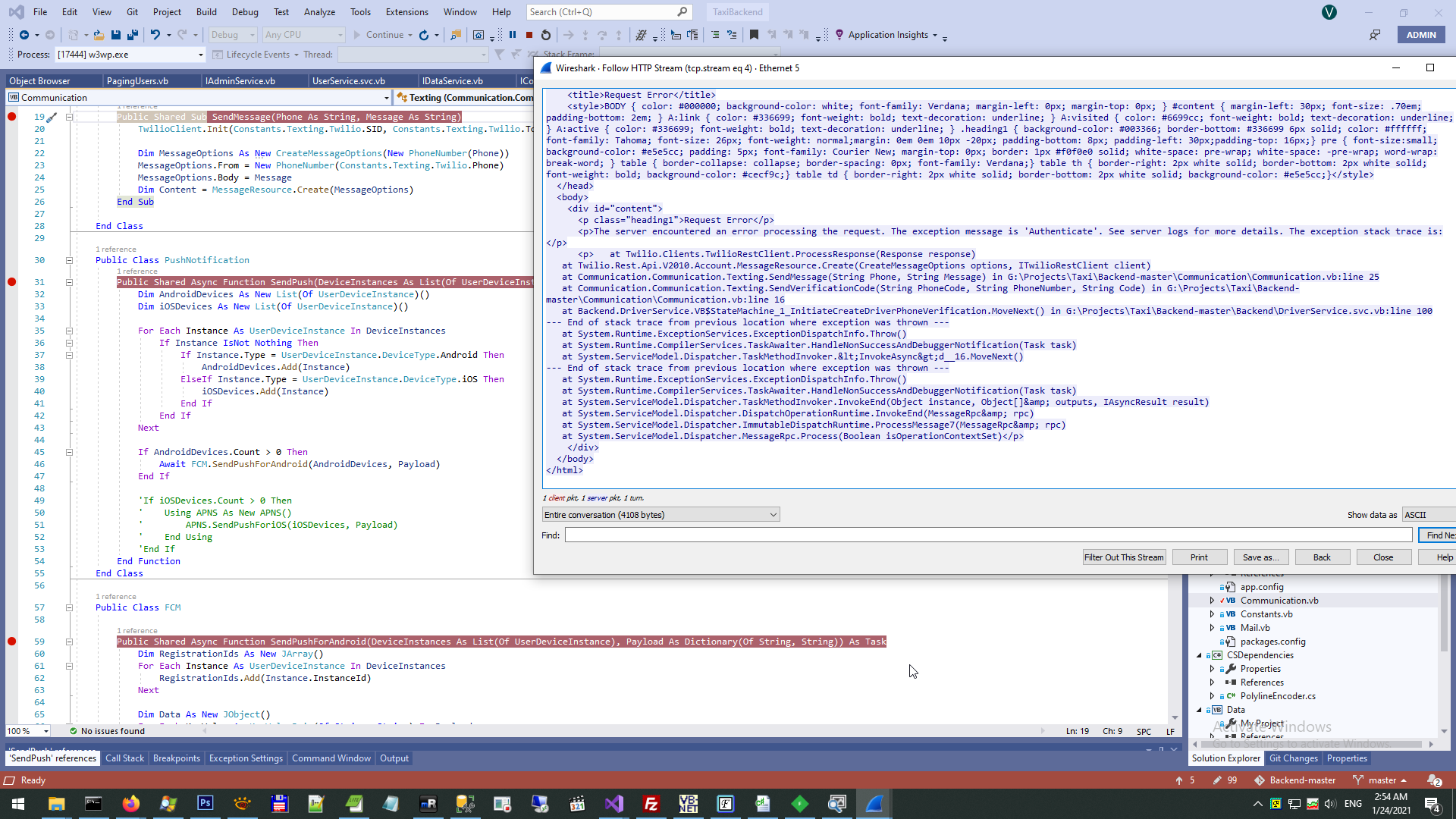Click the Stop Debugging red square

point(529,35)
